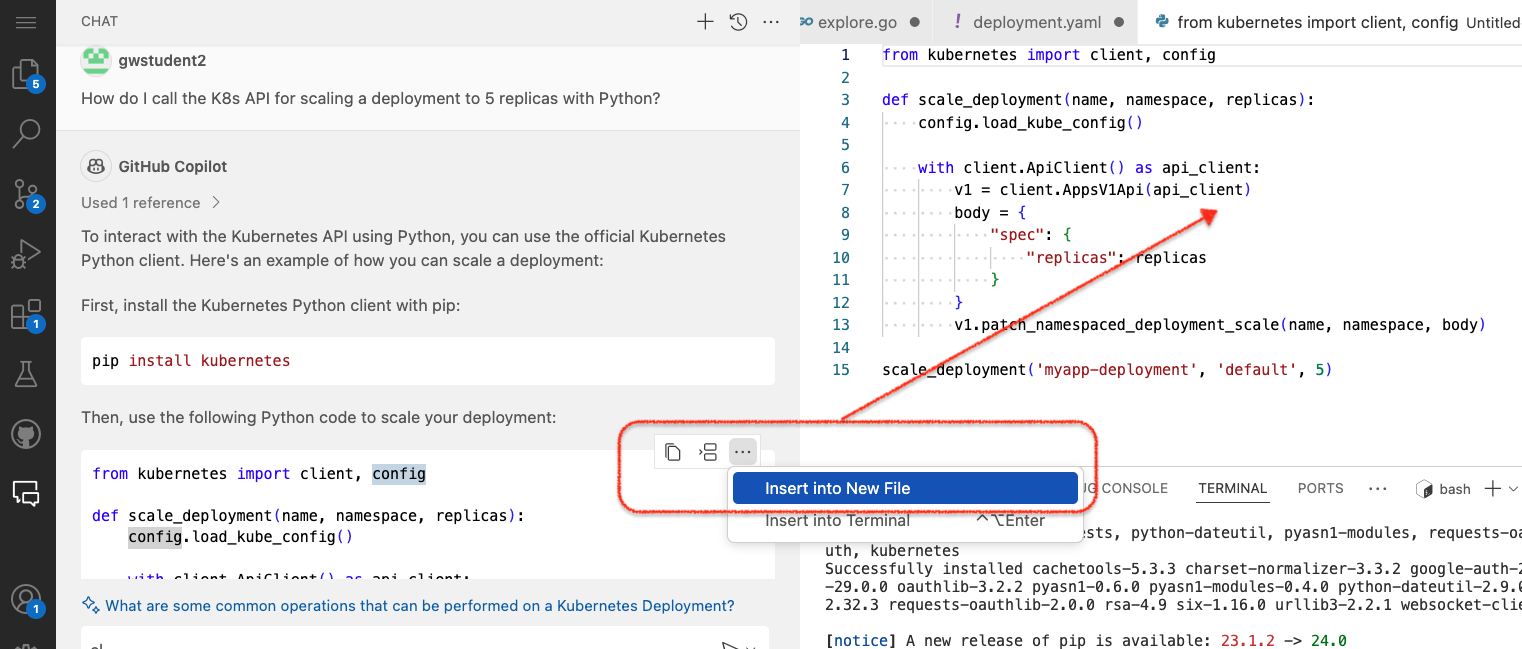Viewport: 1522px width, 649px height.
Task: Start a new chat with plus icon
Action: tap(705, 21)
